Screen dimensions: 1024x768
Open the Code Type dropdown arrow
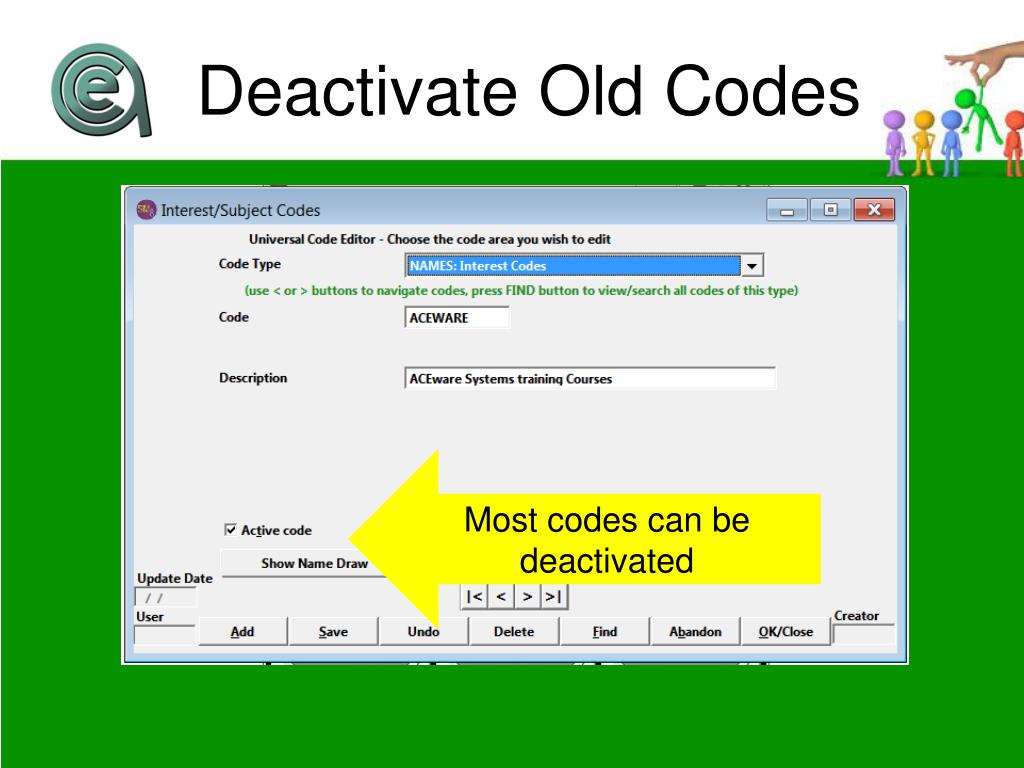click(752, 266)
